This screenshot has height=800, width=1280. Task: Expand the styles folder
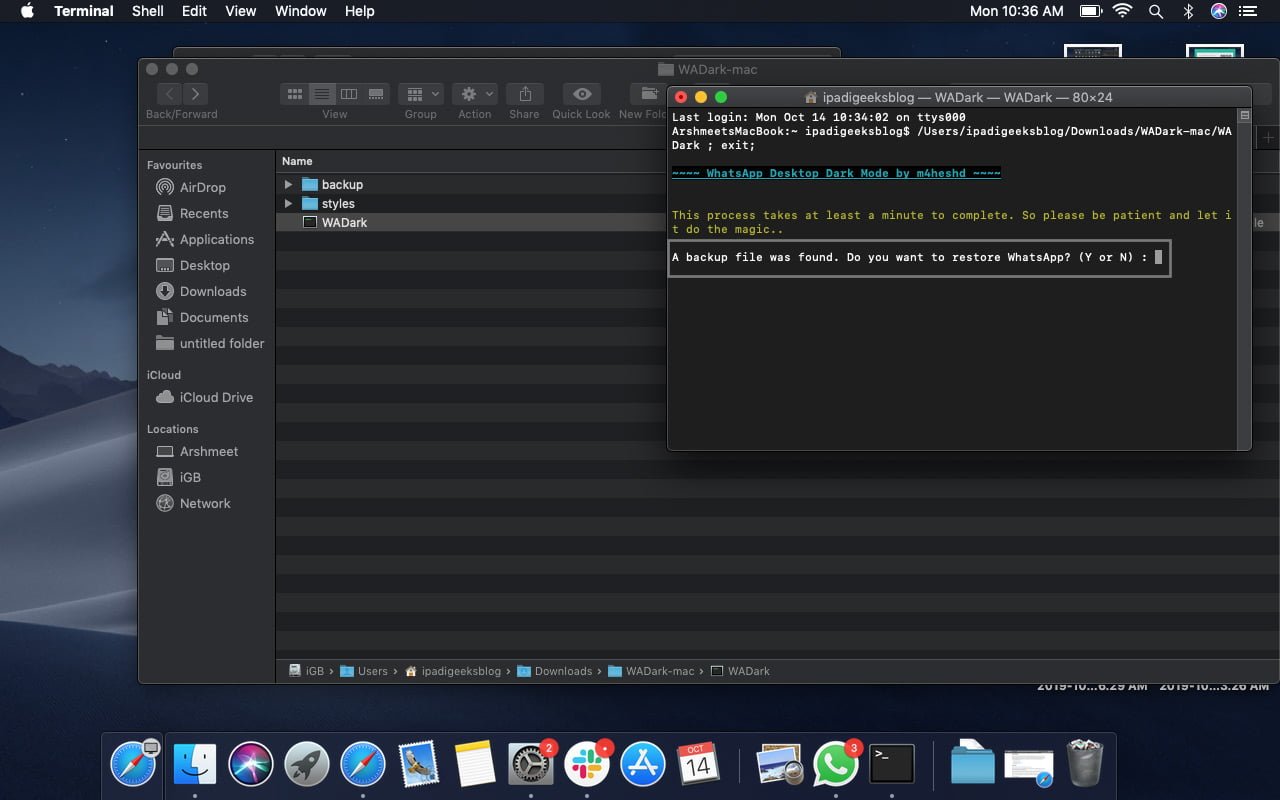[x=288, y=204]
